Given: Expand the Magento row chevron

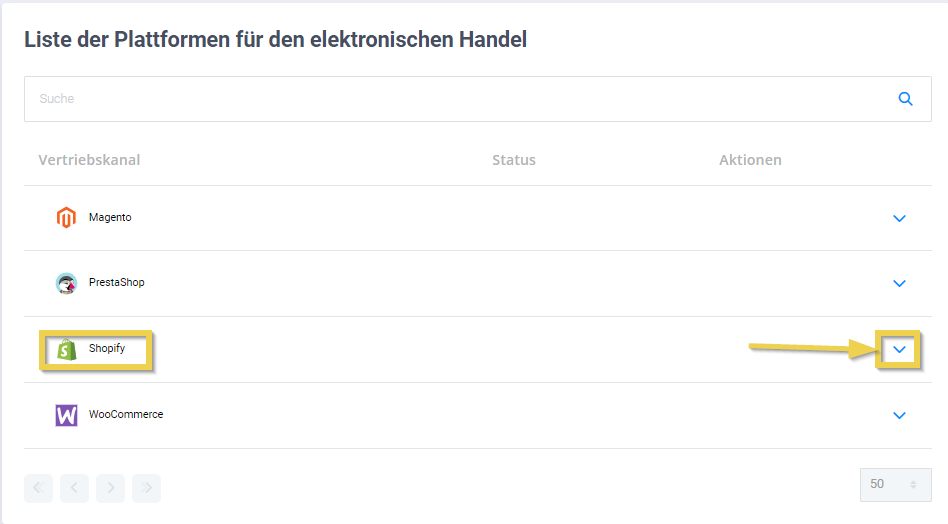Looking at the screenshot, I should [x=899, y=218].
